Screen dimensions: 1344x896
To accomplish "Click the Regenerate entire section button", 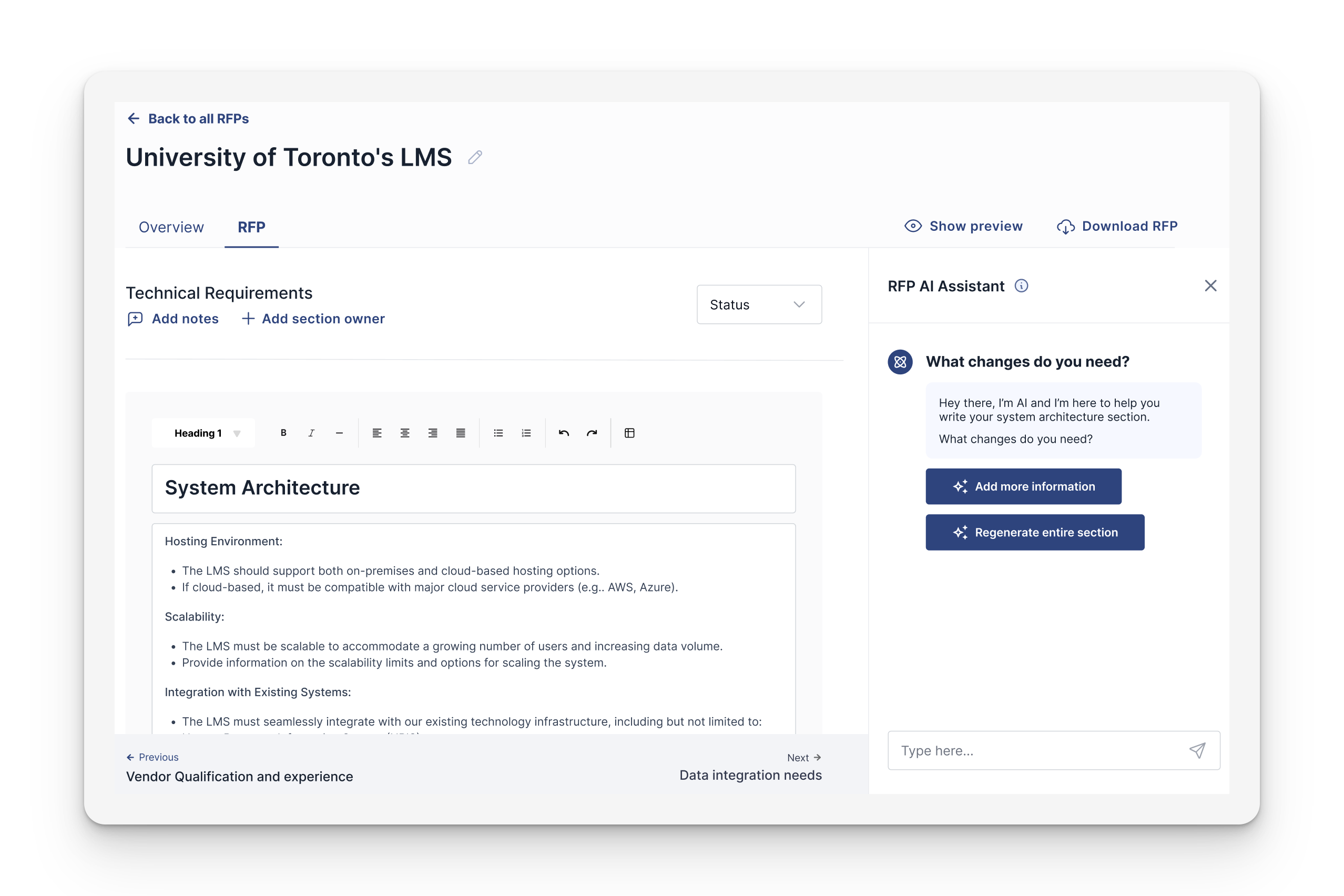I will point(1035,532).
